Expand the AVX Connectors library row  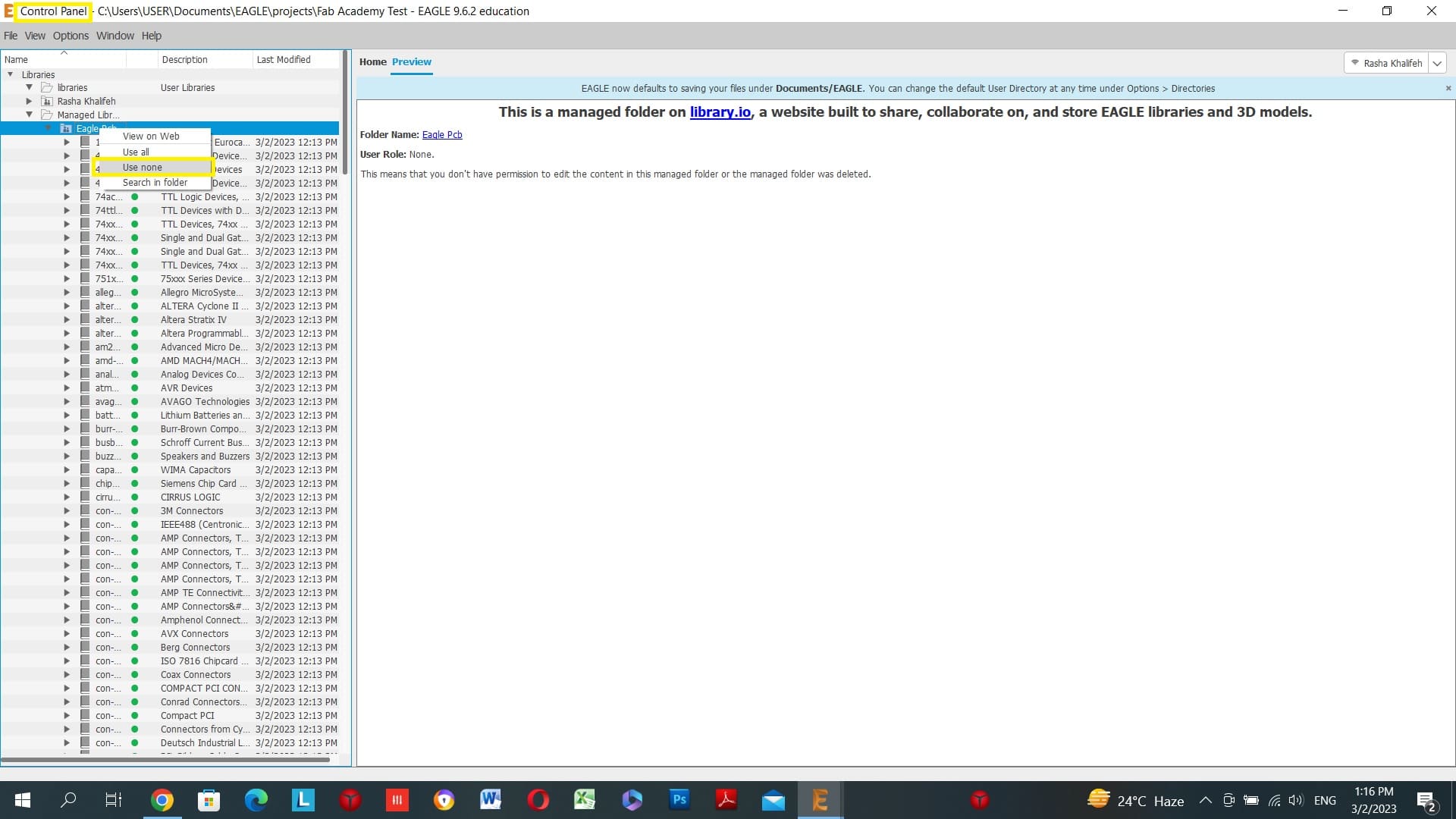coord(67,634)
